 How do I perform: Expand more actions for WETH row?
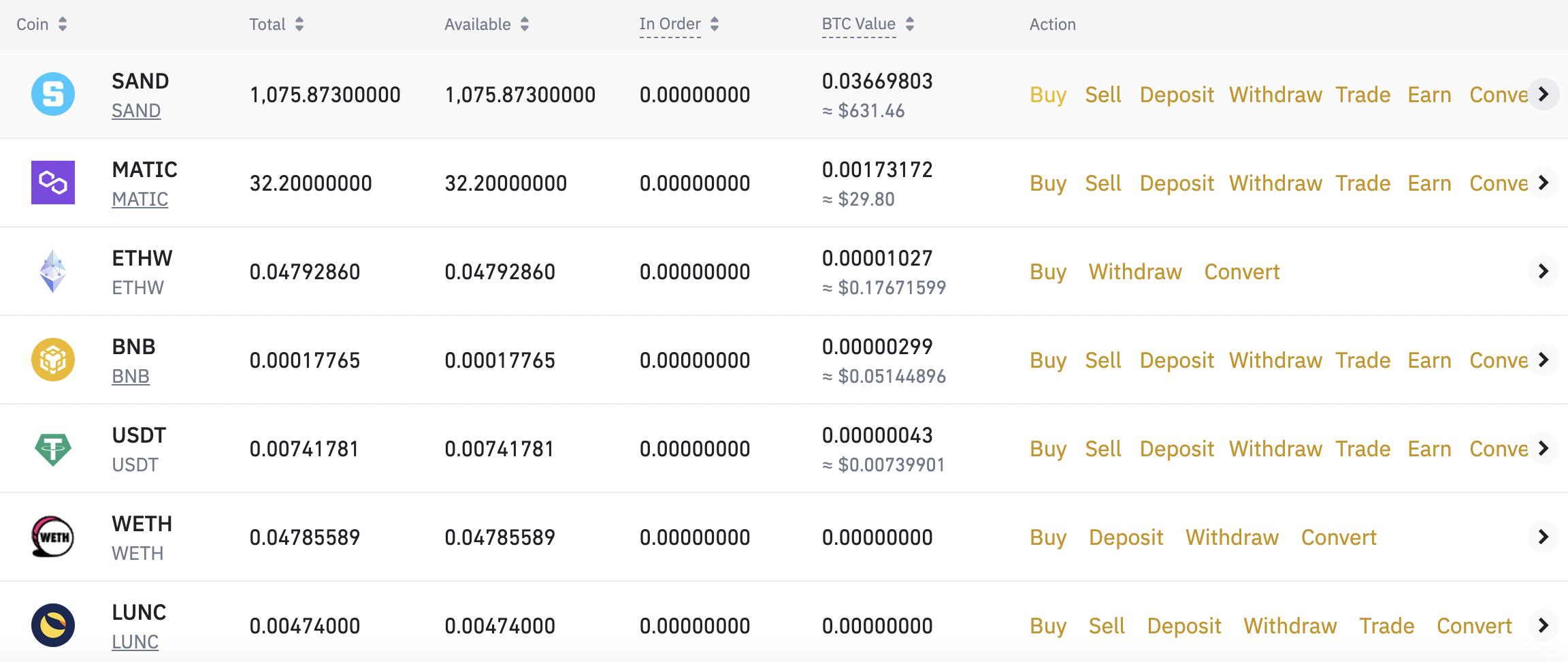[x=1543, y=537]
